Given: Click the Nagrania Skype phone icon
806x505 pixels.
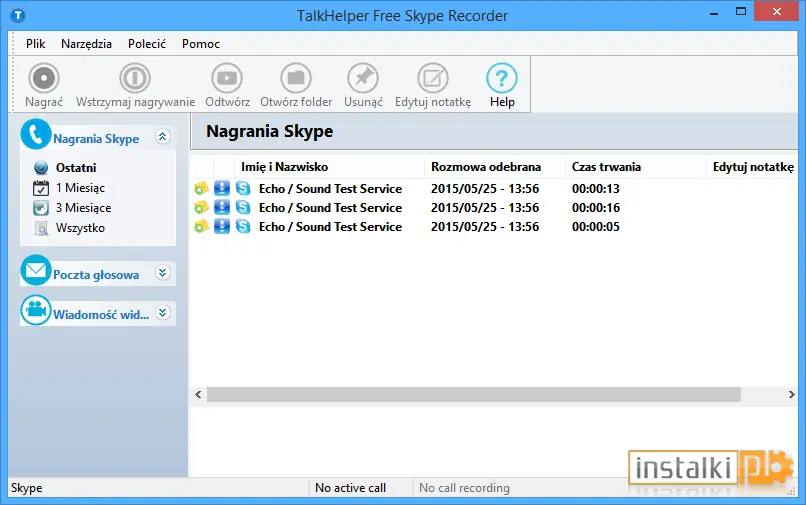Looking at the screenshot, I should [x=35, y=135].
